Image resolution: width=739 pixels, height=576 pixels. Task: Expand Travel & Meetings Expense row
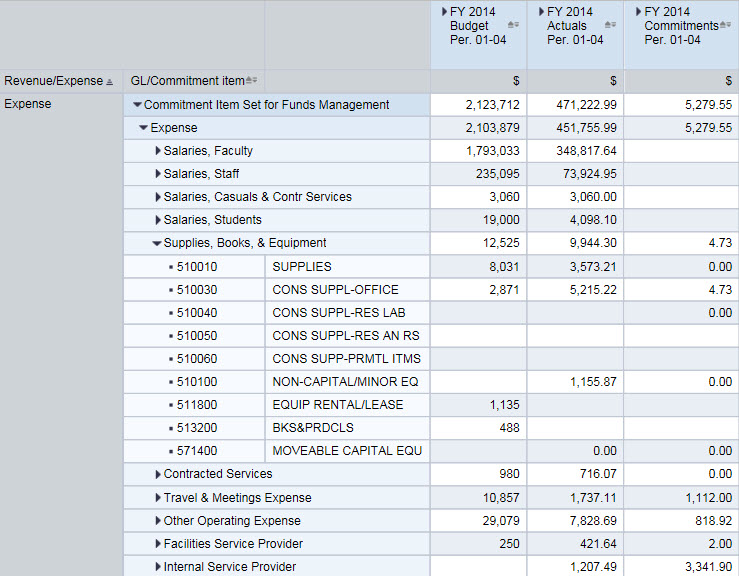click(x=158, y=498)
